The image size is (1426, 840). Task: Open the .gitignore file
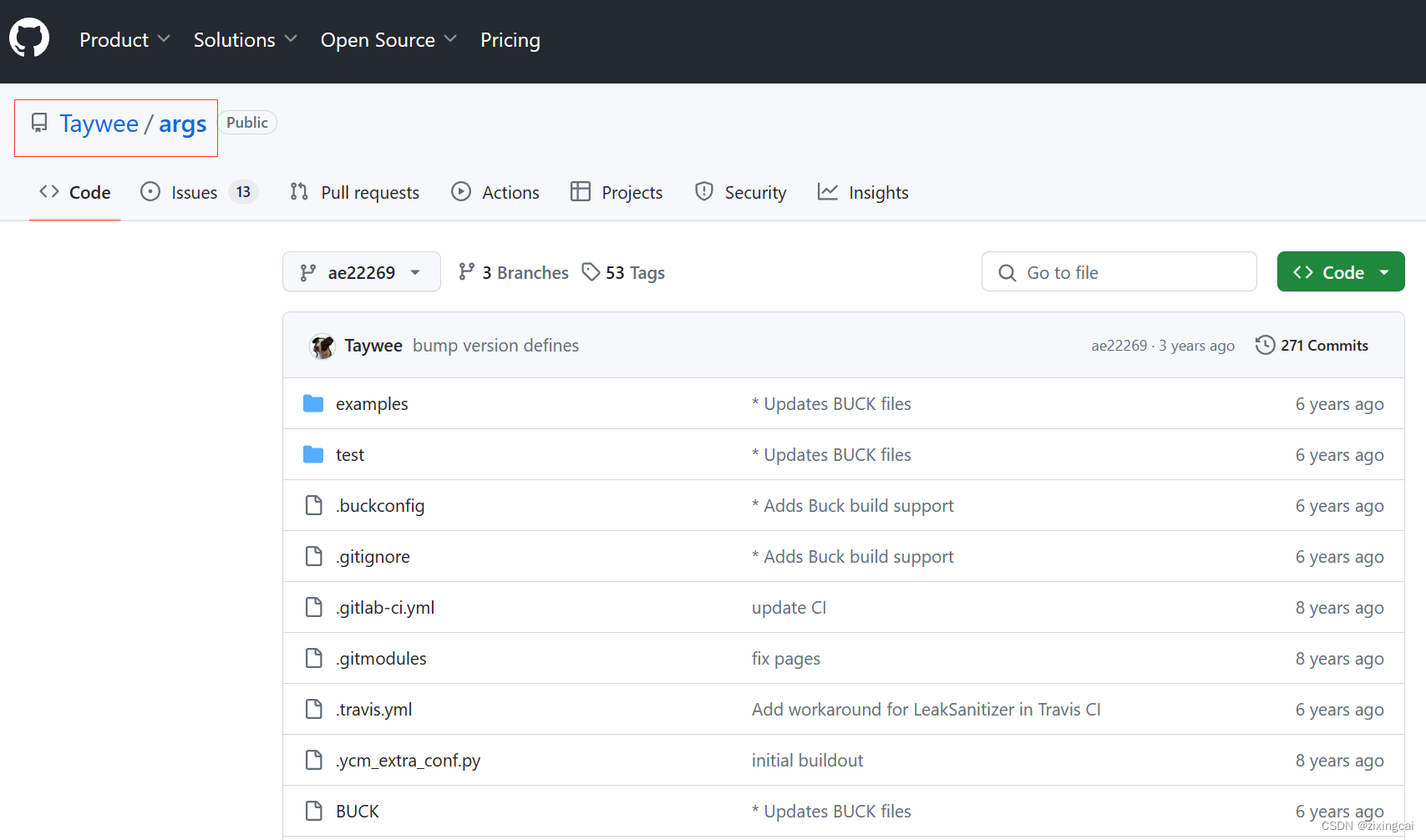click(x=373, y=556)
